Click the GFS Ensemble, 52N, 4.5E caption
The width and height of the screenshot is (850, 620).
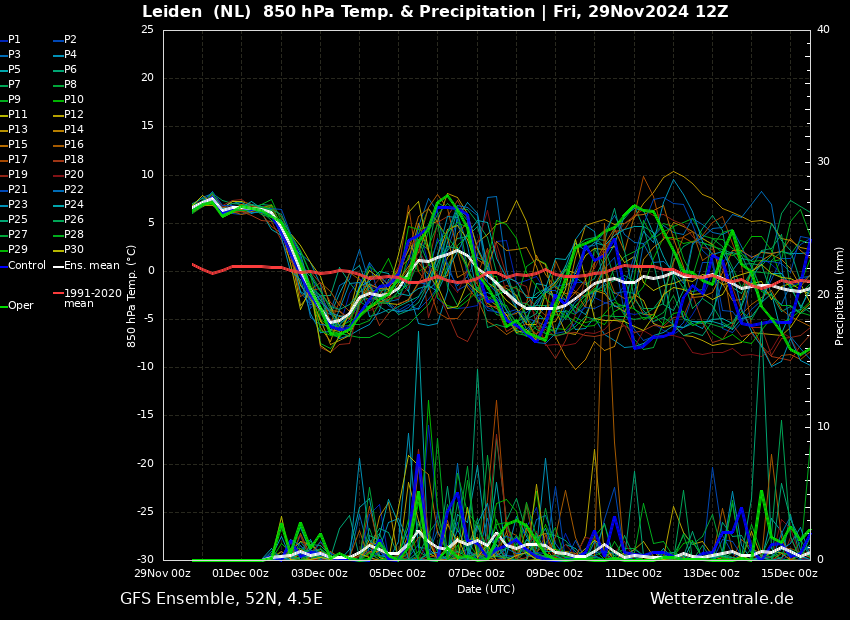[x=221, y=599]
